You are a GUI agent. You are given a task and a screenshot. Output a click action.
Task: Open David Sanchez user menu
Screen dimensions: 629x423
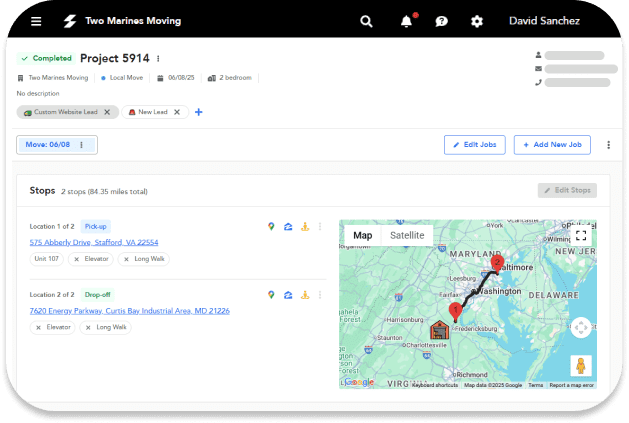tap(544, 21)
